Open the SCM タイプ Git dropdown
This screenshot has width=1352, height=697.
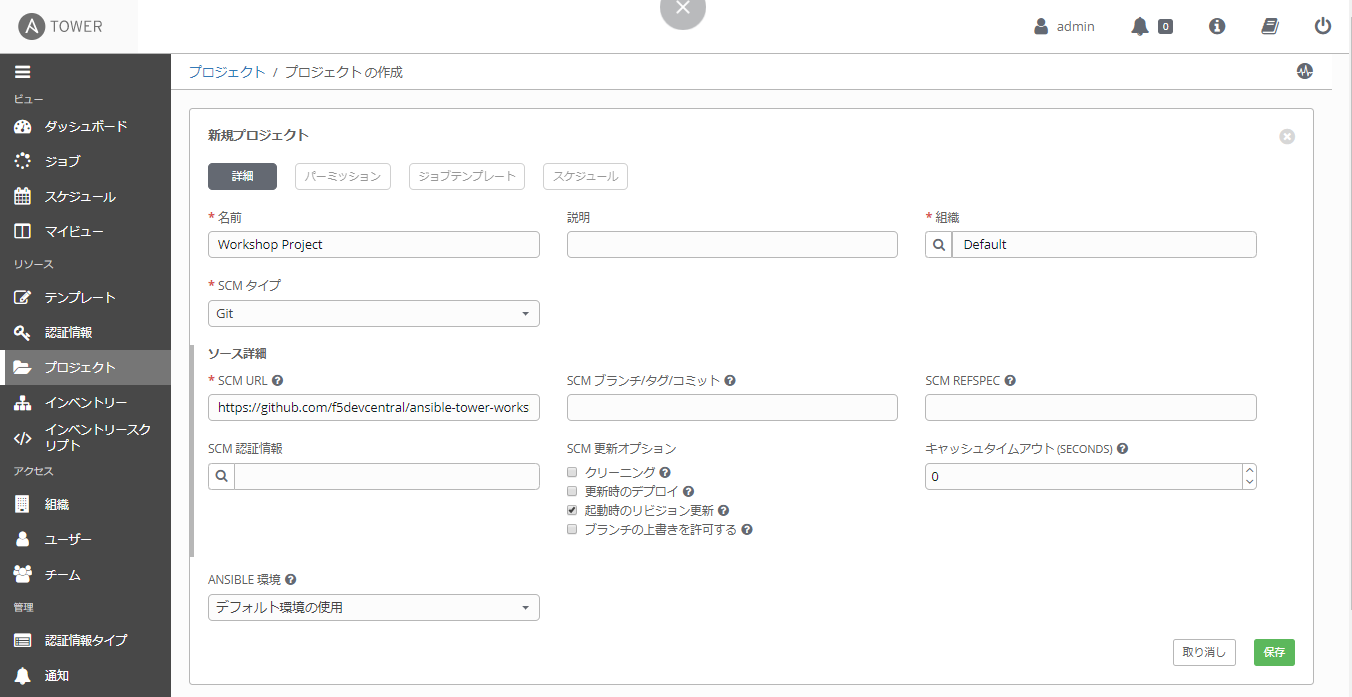tap(374, 314)
